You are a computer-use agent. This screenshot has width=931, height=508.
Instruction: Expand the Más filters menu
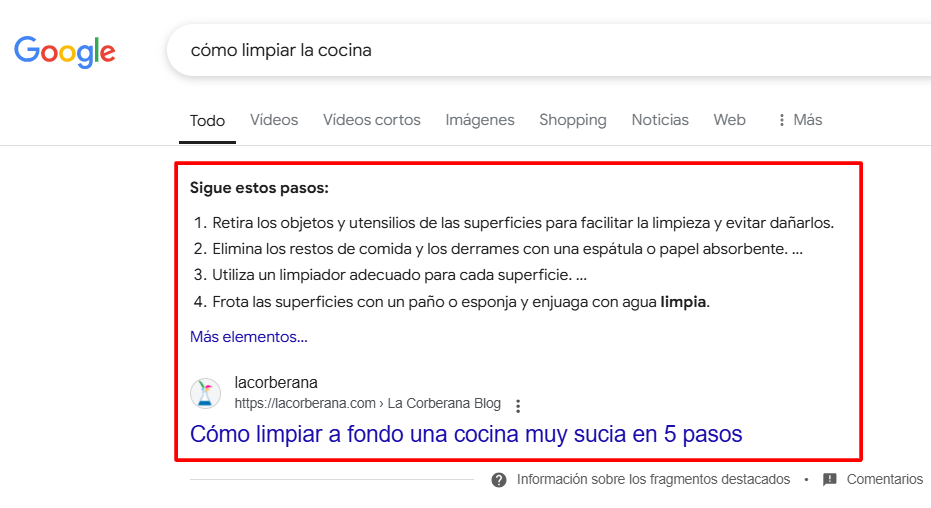click(799, 120)
